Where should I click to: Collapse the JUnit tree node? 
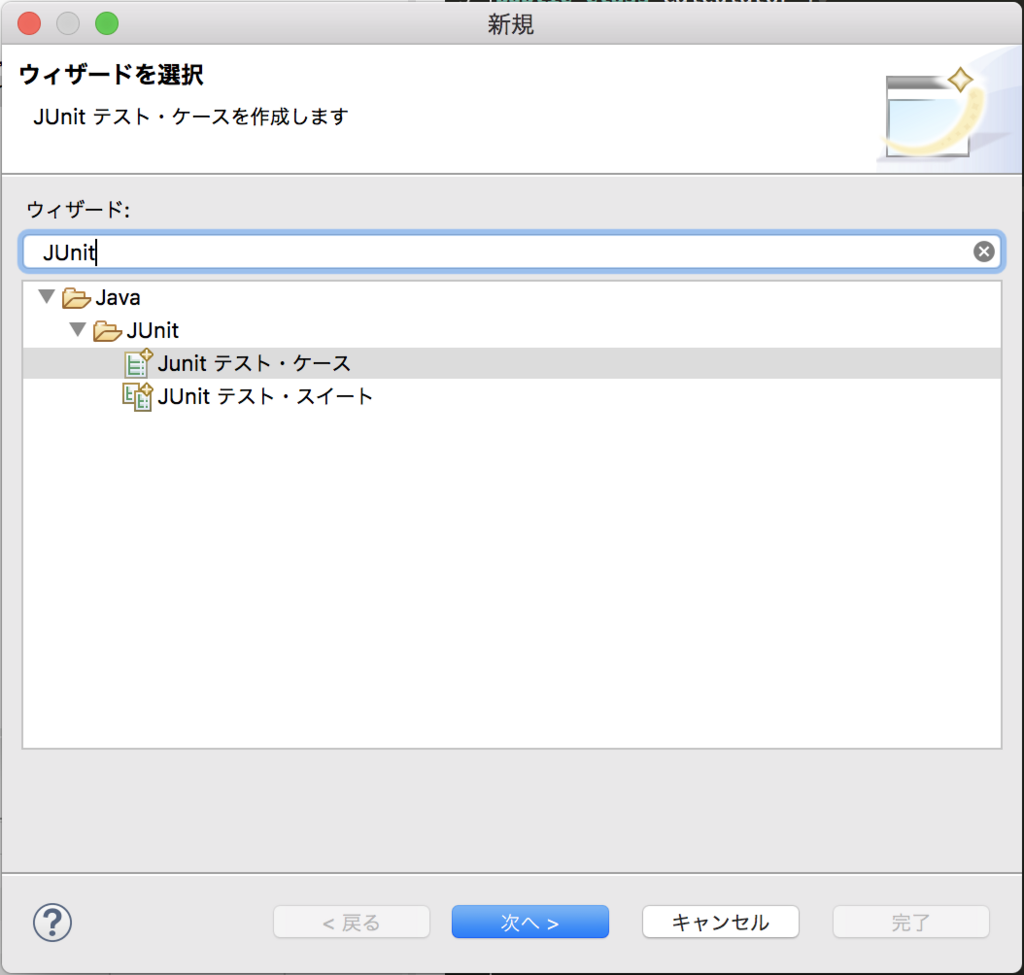click(x=78, y=330)
